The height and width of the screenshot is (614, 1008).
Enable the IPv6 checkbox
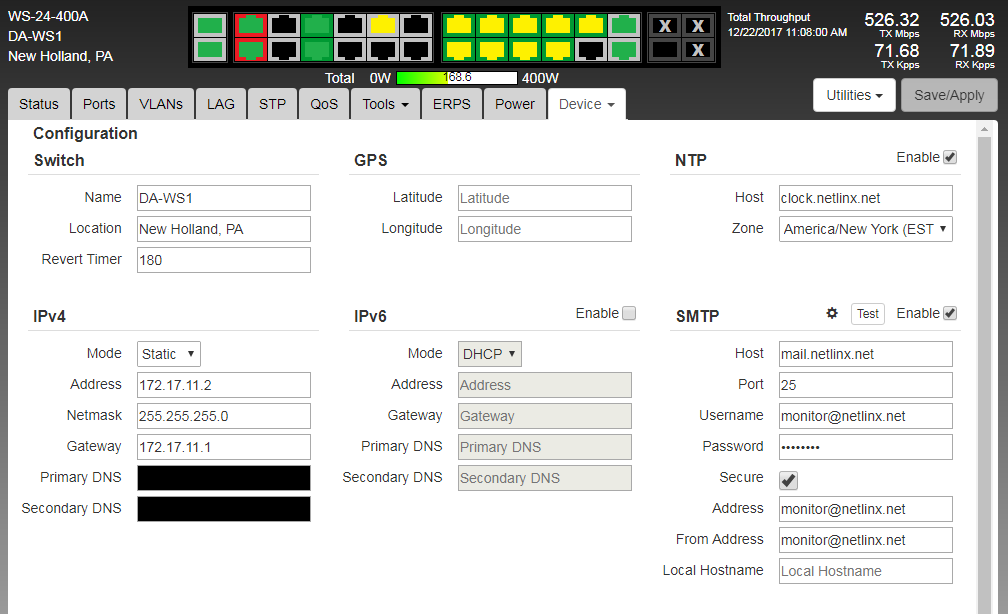coord(629,313)
